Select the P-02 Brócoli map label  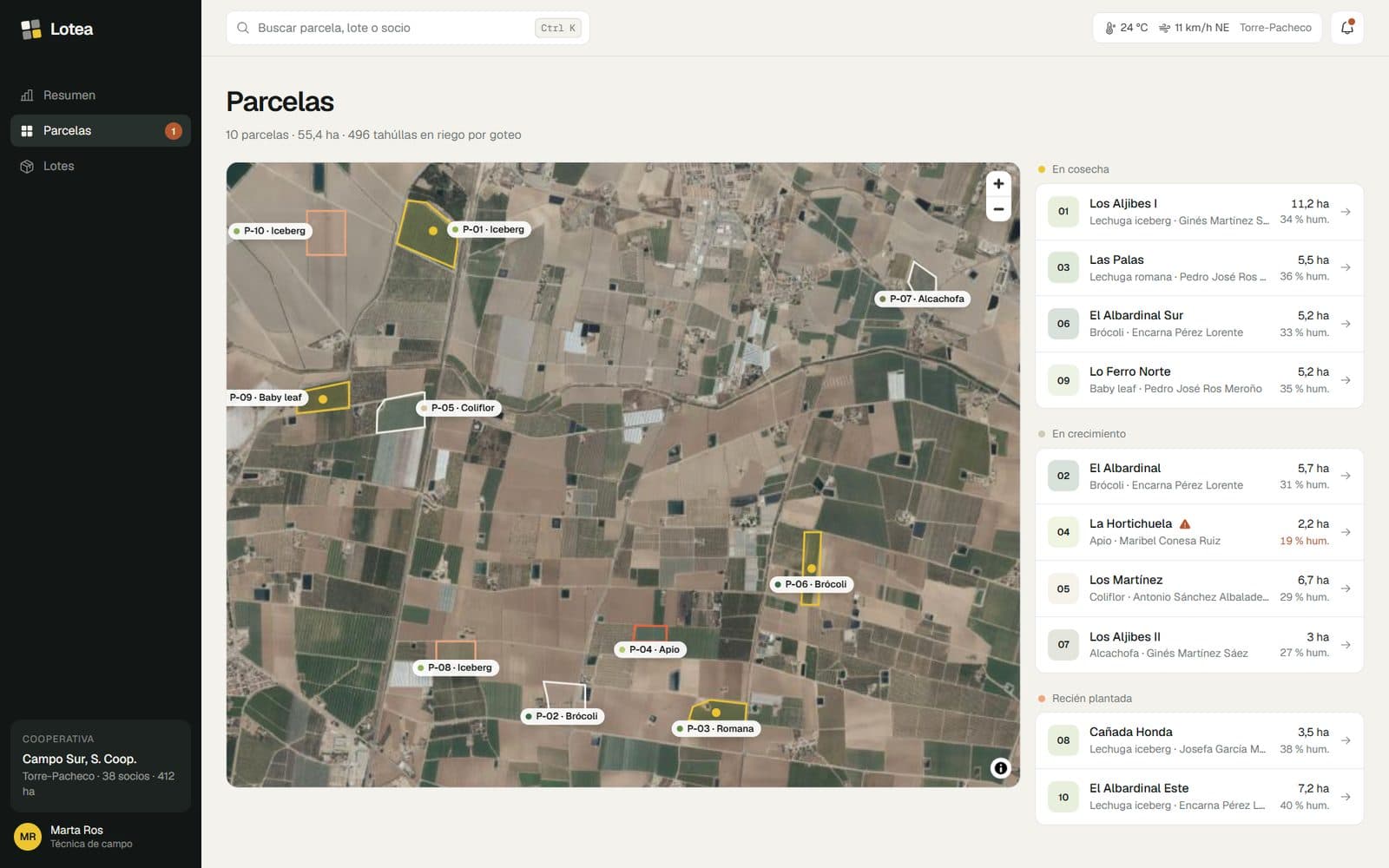563,716
